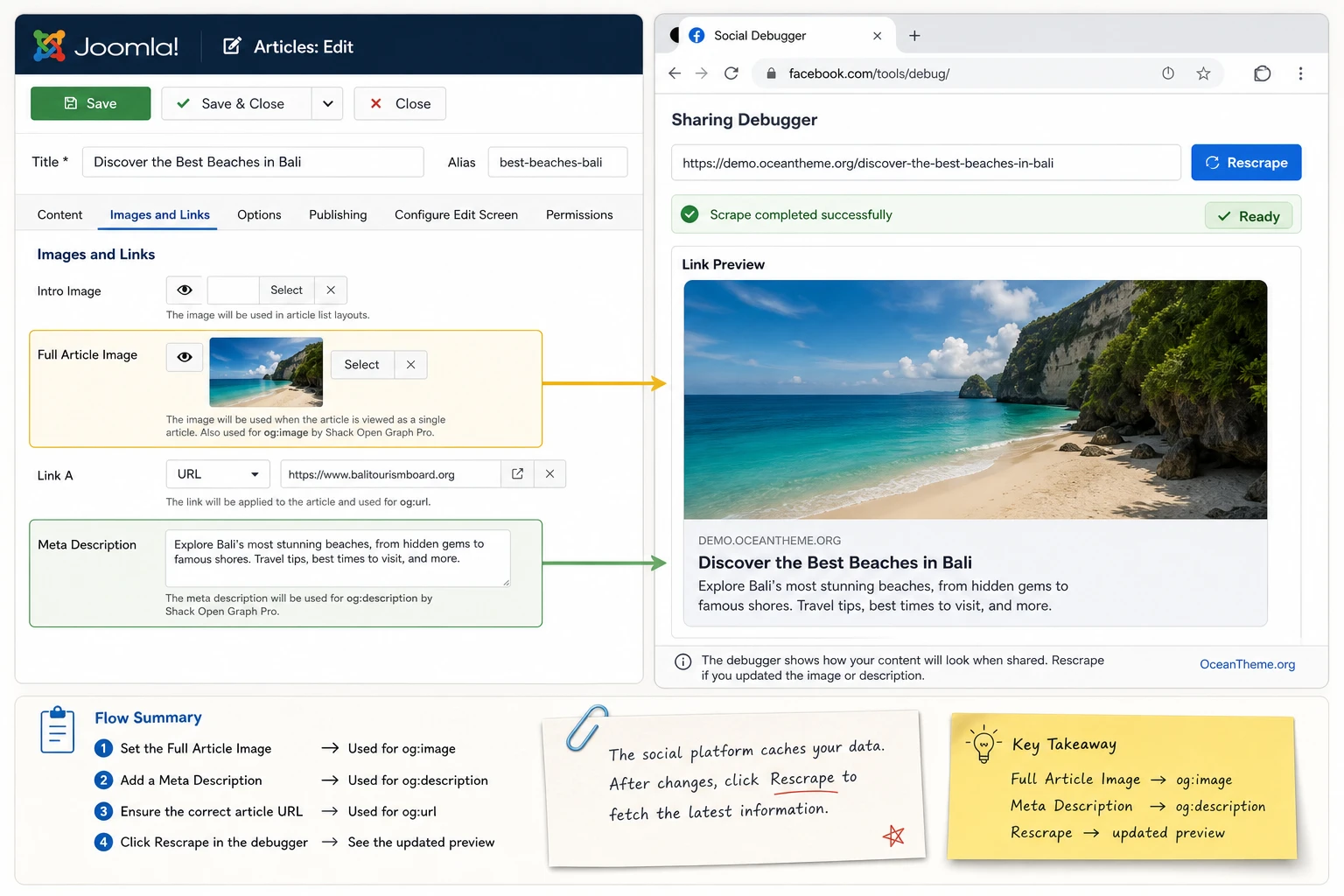Click the 'DEMO.OCEANTHEME.ORG' preview domain text
This screenshot has height=896, width=1344.
pyautogui.click(x=769, y=541)
